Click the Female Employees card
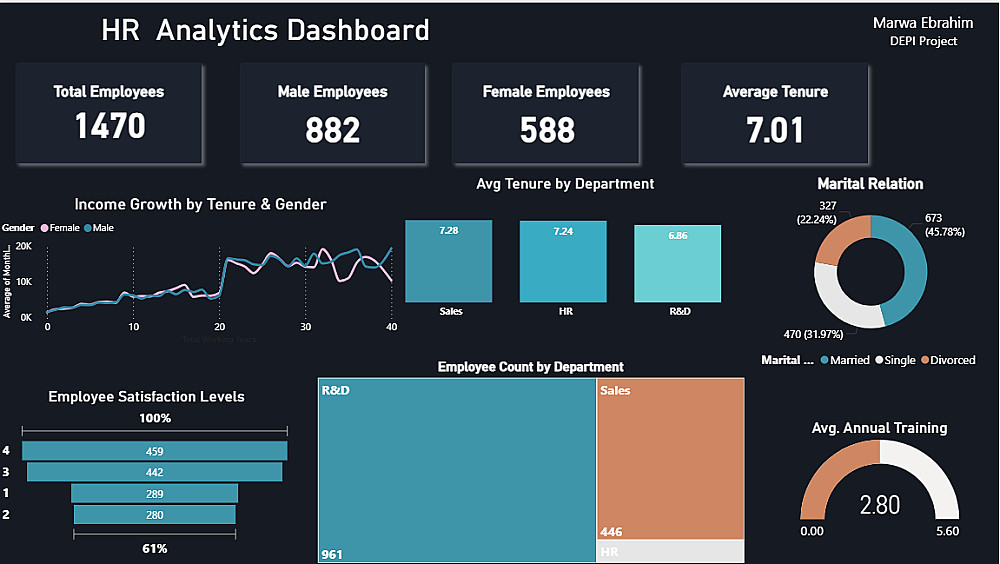This screenshot has height=564, width=1000. [x=546, y=114]
